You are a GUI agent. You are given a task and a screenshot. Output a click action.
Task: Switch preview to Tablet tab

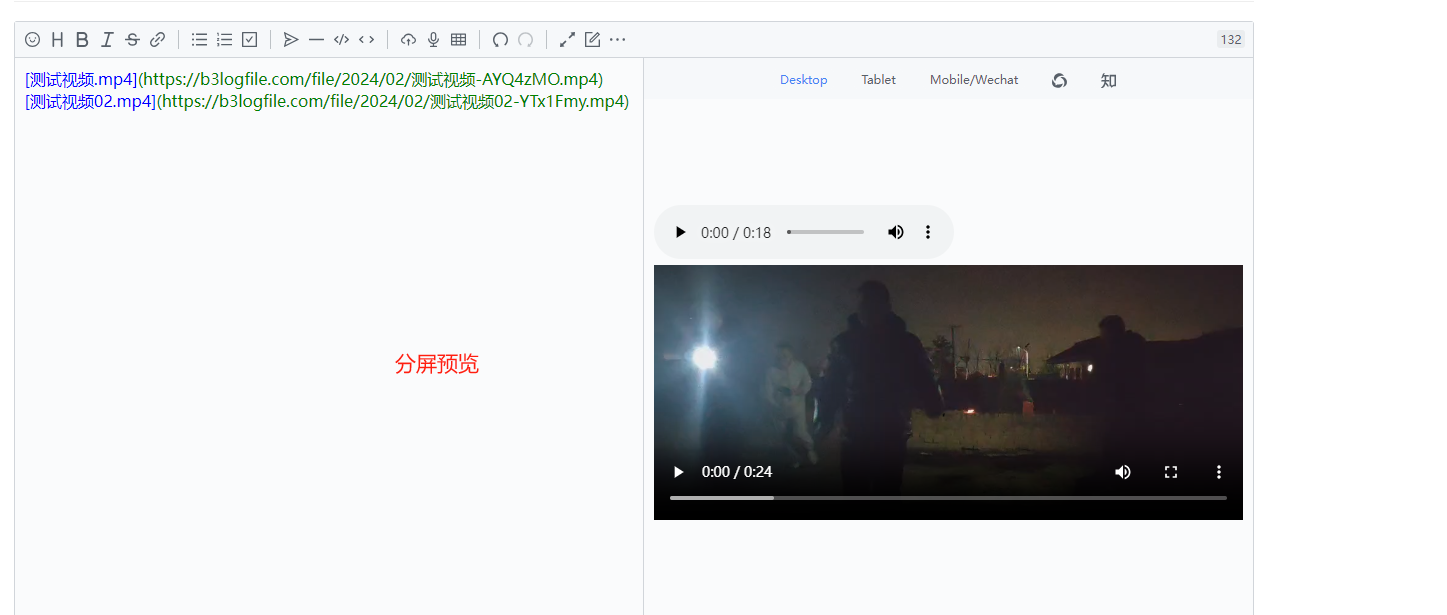tap(878, 80)
